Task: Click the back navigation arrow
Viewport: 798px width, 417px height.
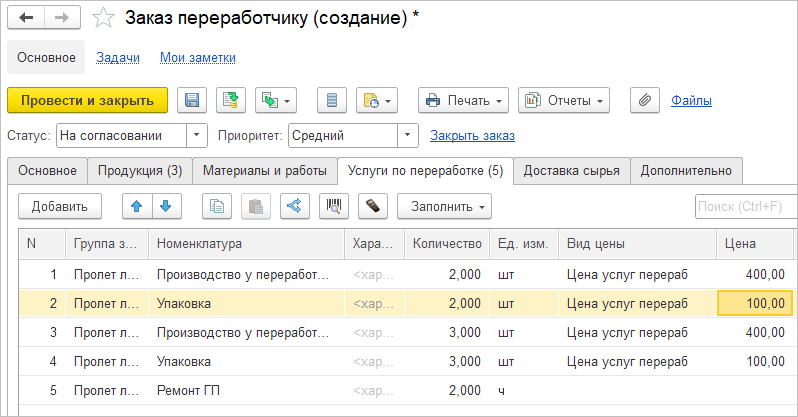Action: pyautogui.click(x=26, y=18)
